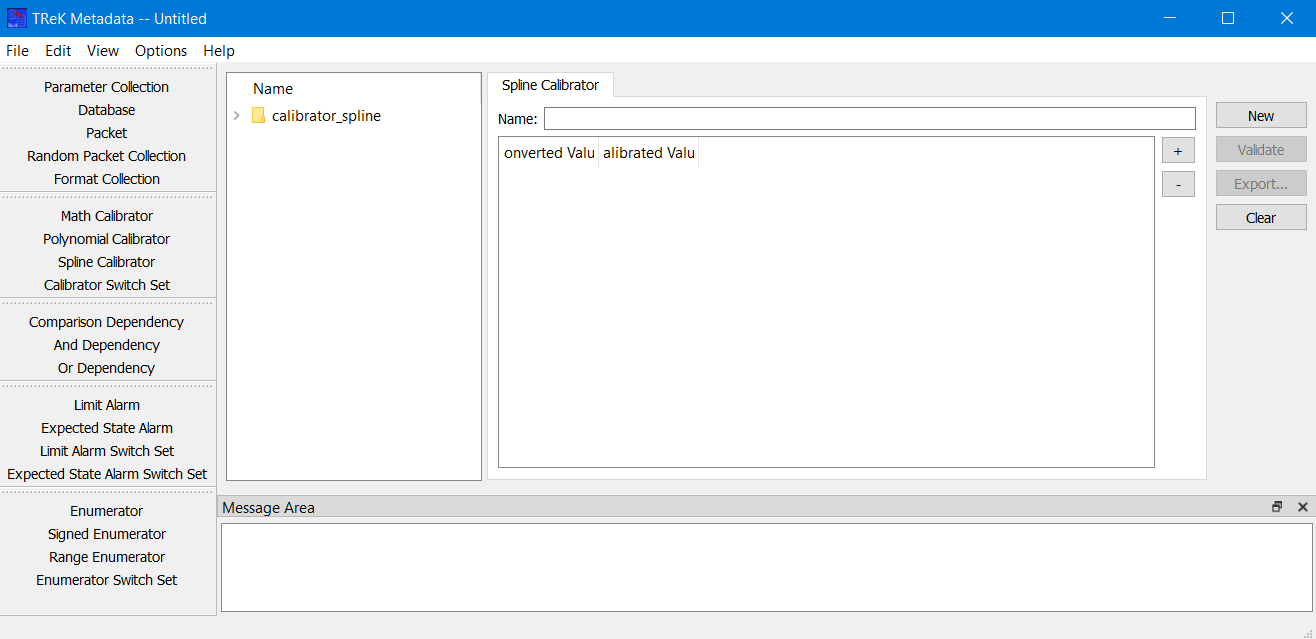
Task: Choose Range Enumerator in the sidebar
Action: click(106, 557)
